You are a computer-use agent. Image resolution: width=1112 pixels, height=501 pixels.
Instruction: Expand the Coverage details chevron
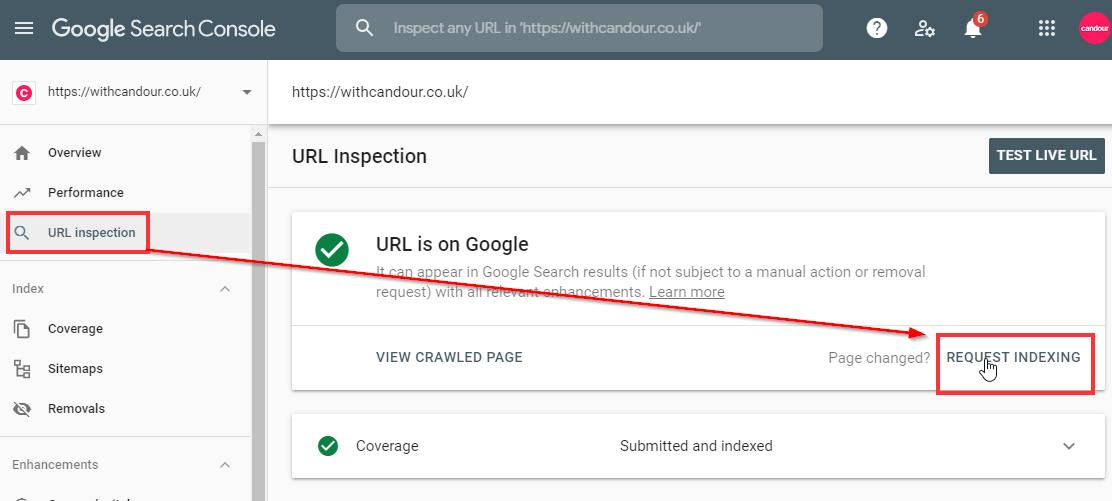(1069, 446)
